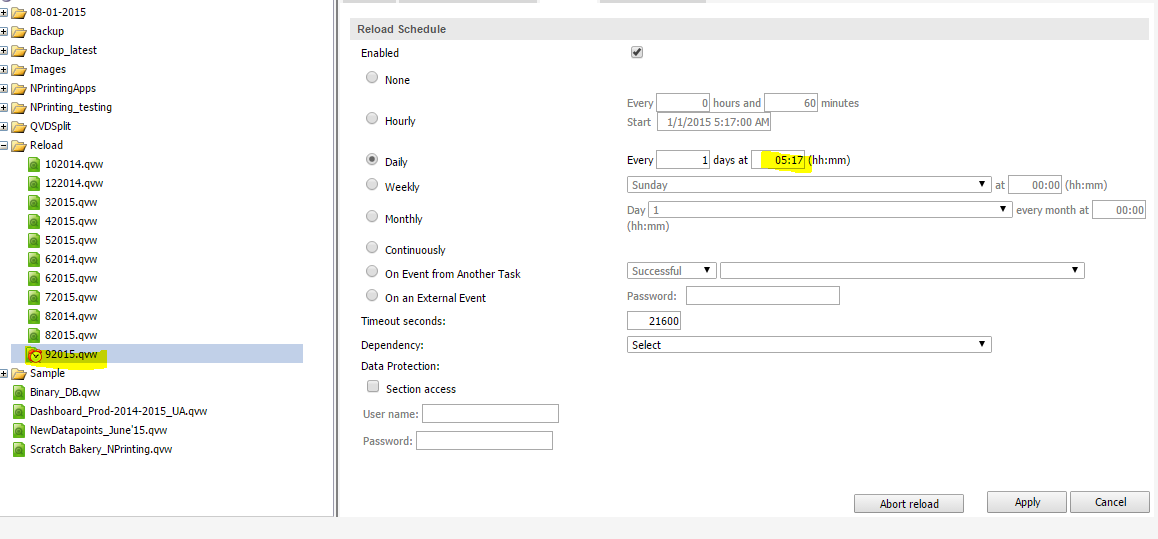Click the Data Protection Password field
1158x539 pixels.
tap(484, 440)
